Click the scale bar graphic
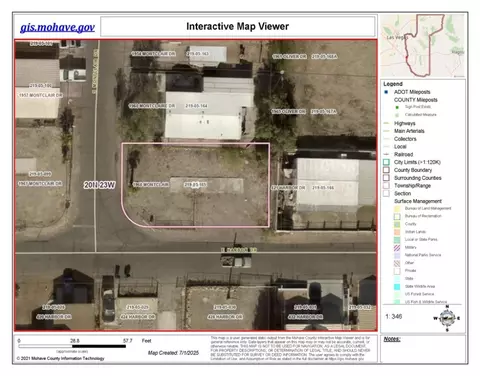The image size is (480, 376). pyautogui.click(x=72, y=346)
